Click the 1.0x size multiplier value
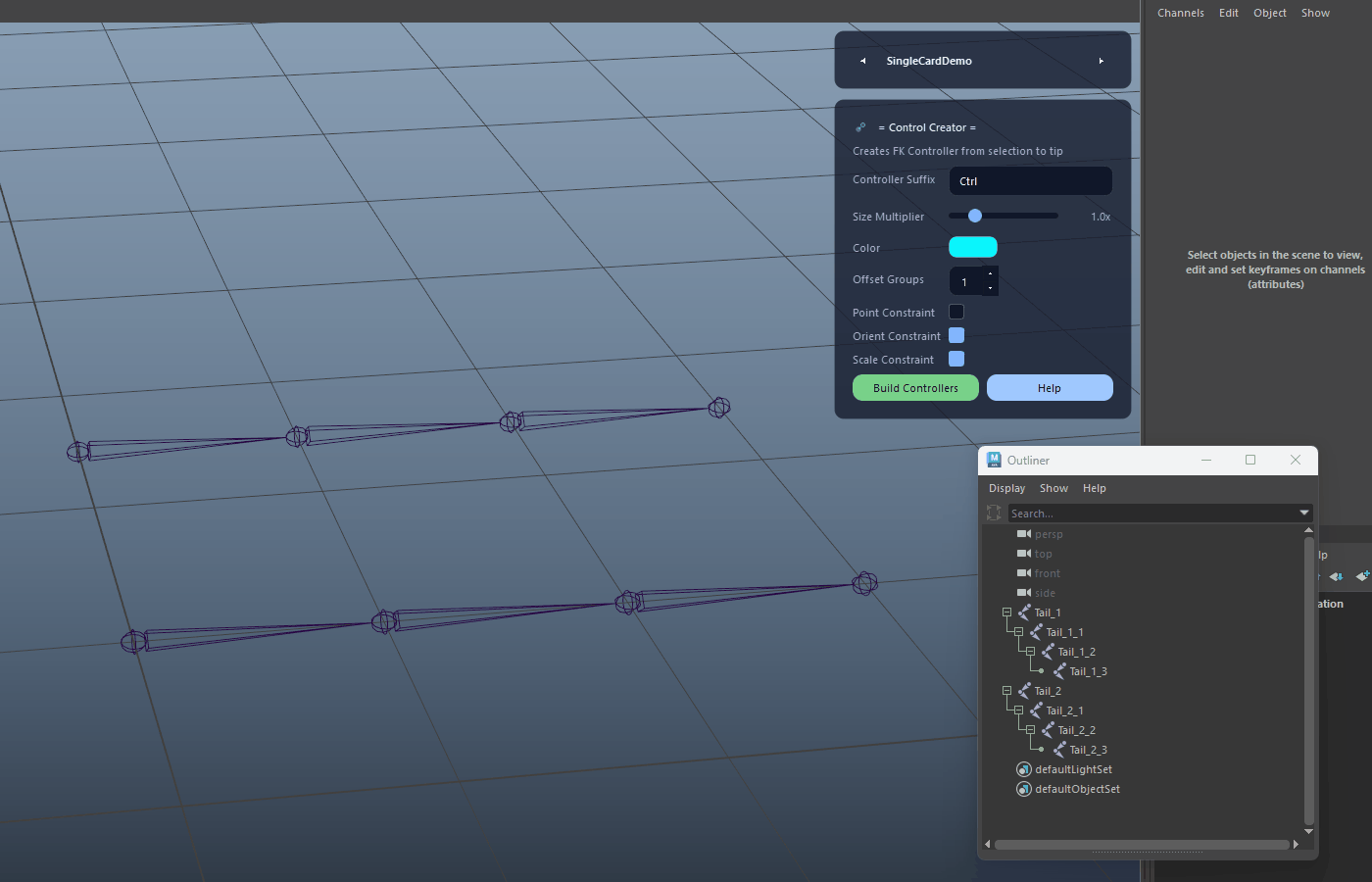The height and width of the screenshot is (882, 1372). click(x=1101, y=217)
